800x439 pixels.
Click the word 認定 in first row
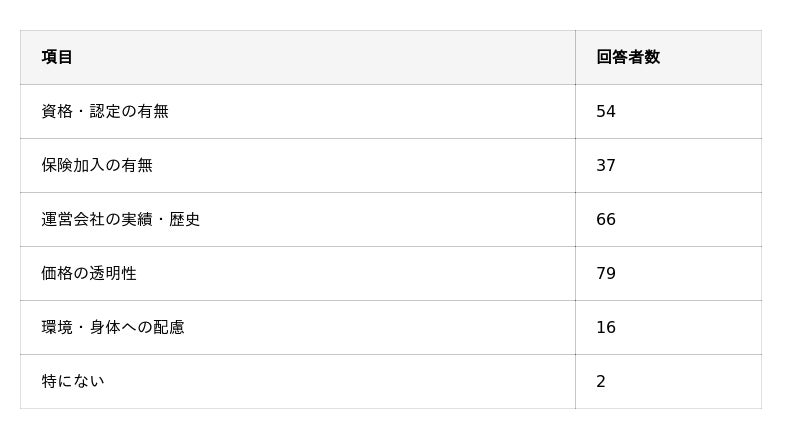(105, 111)
